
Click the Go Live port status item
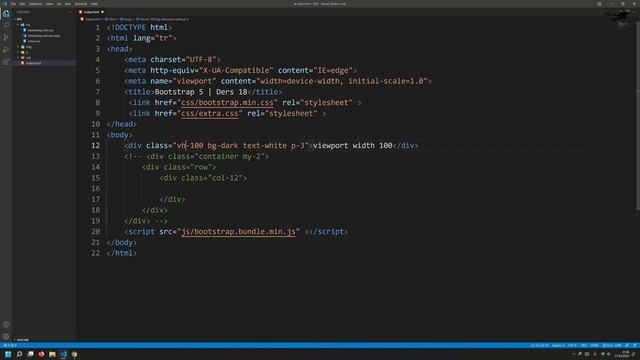(612, 345)
